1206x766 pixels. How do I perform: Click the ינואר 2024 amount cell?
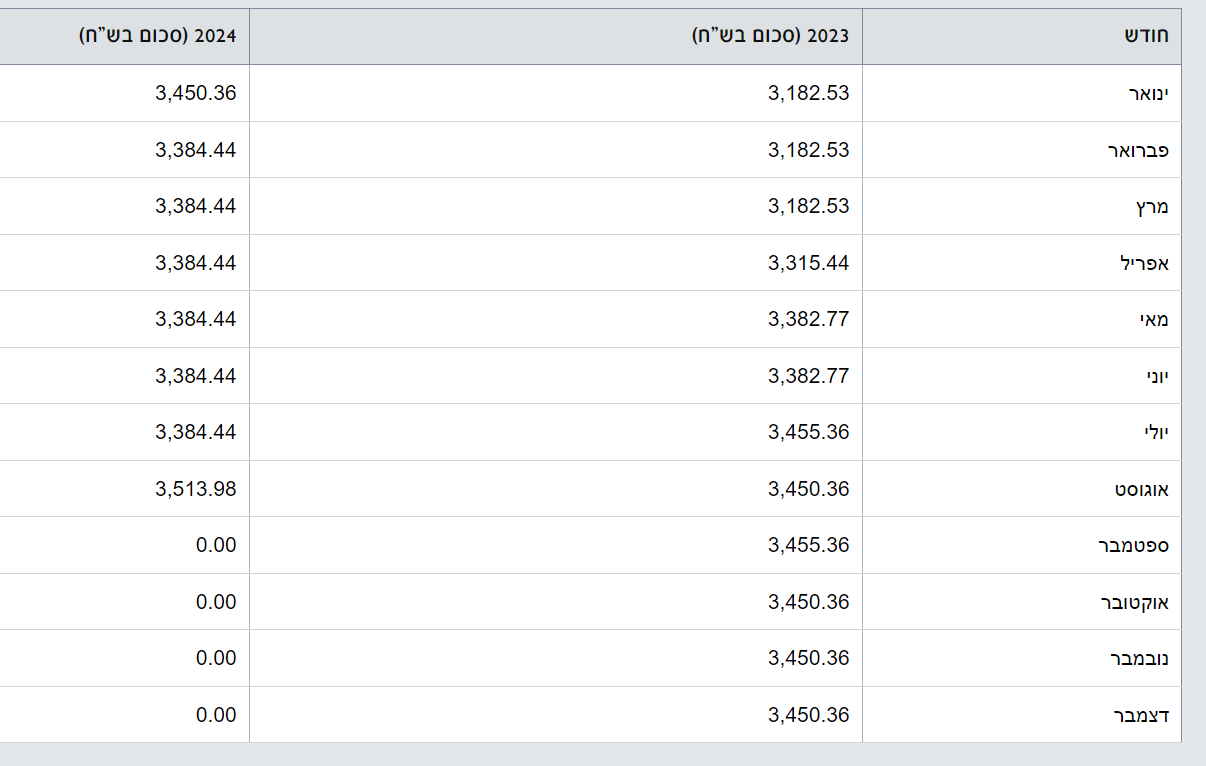pyautogui.click(x=196, y=94)
